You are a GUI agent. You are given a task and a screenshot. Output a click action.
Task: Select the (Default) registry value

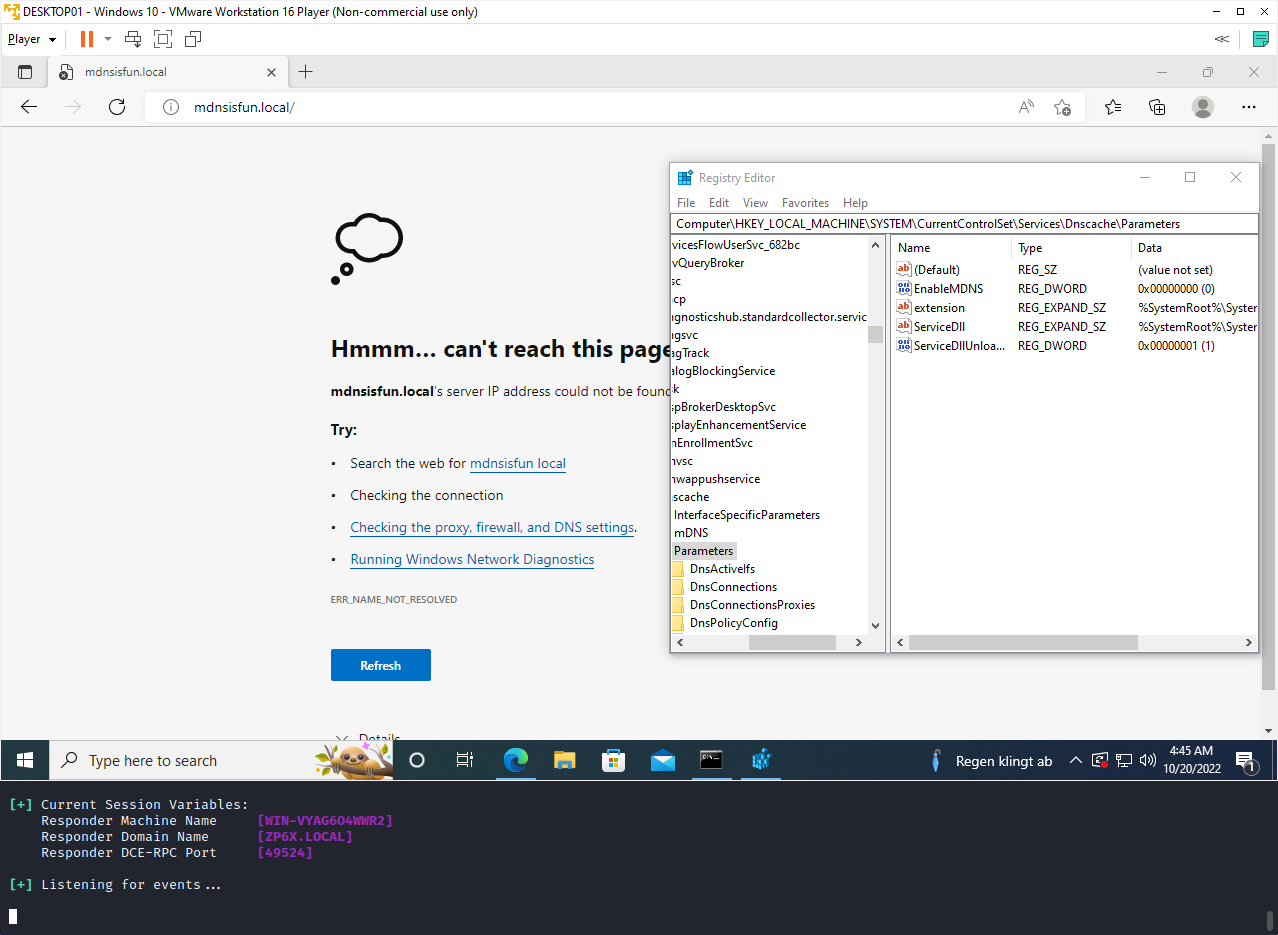[x=936, y=269]
